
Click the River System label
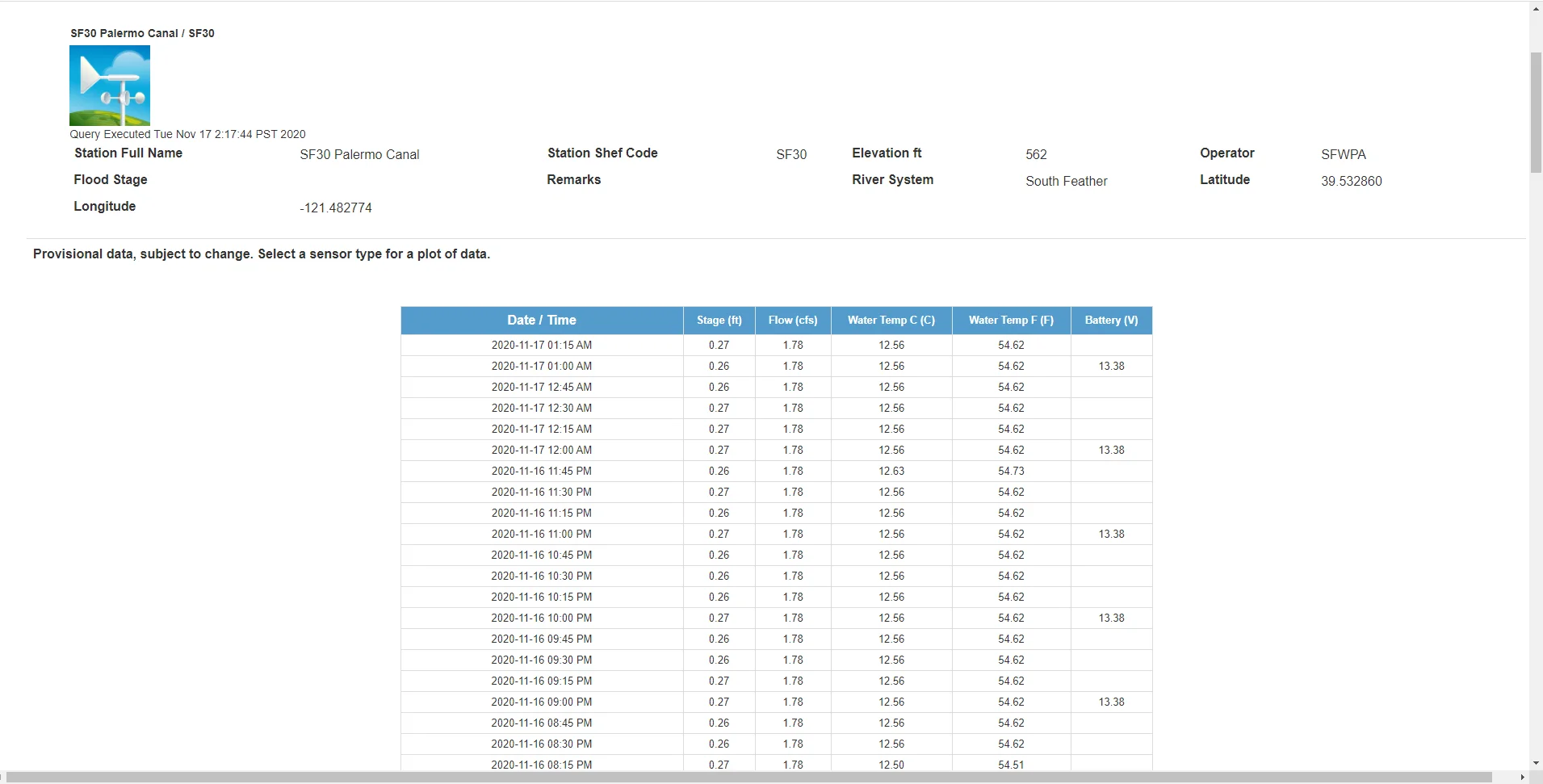[892, 179]
